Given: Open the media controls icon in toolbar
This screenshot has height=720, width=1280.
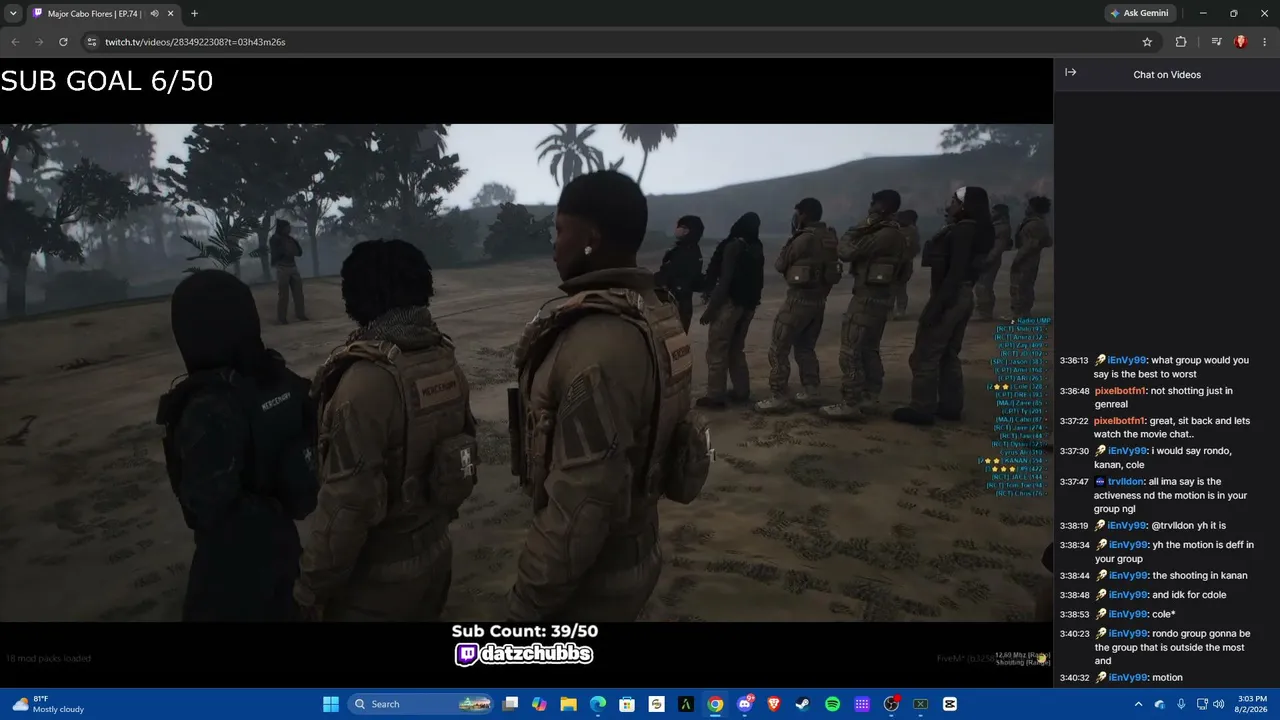Looking at the screenshot, I should point(1216,42).
